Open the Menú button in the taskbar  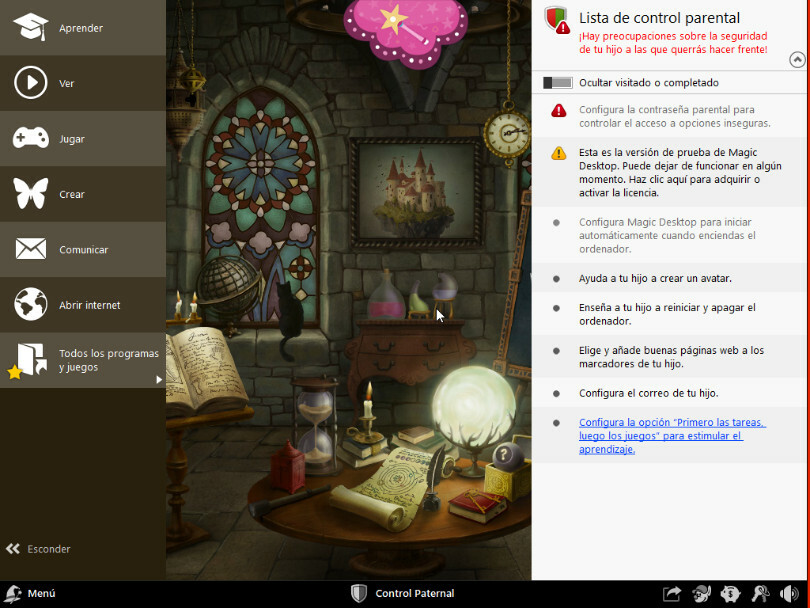[x=30, y=594]
